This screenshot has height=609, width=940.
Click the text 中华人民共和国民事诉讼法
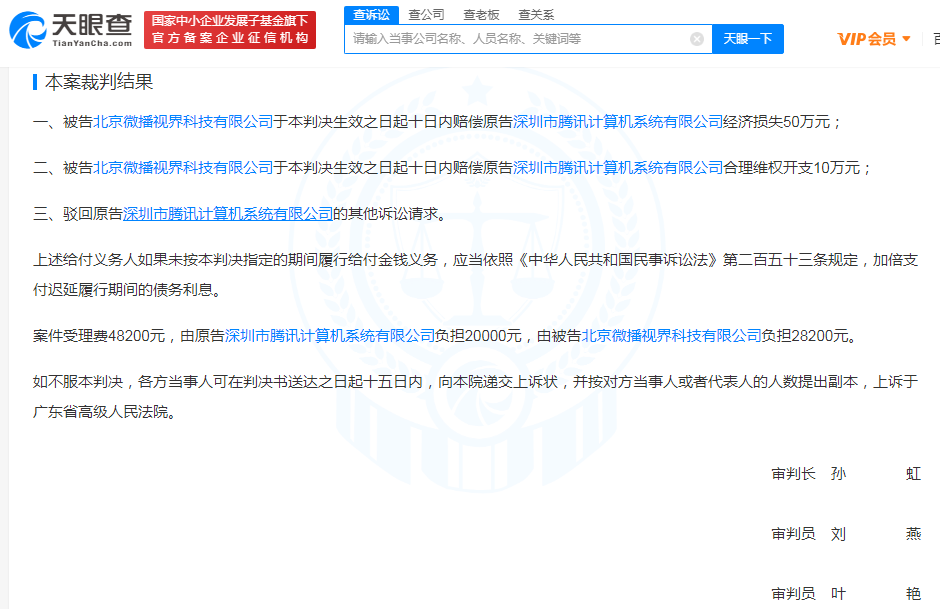click(617, 260)
